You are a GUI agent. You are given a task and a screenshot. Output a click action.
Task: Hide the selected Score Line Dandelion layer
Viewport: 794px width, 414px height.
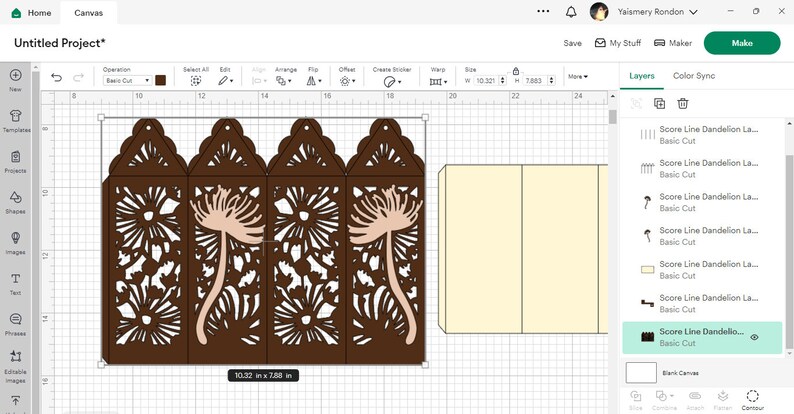click(x=754, y=337)
